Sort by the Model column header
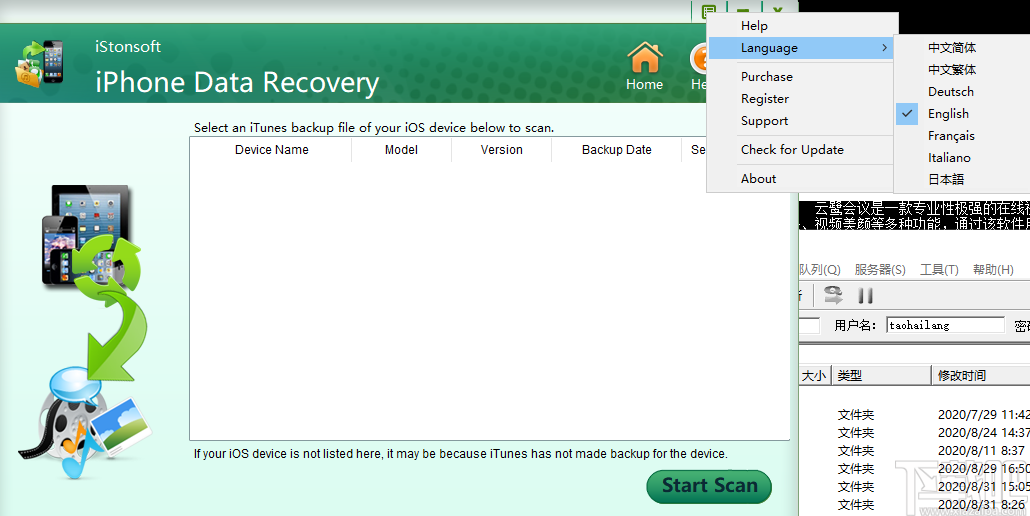 [x=401, y=150]
